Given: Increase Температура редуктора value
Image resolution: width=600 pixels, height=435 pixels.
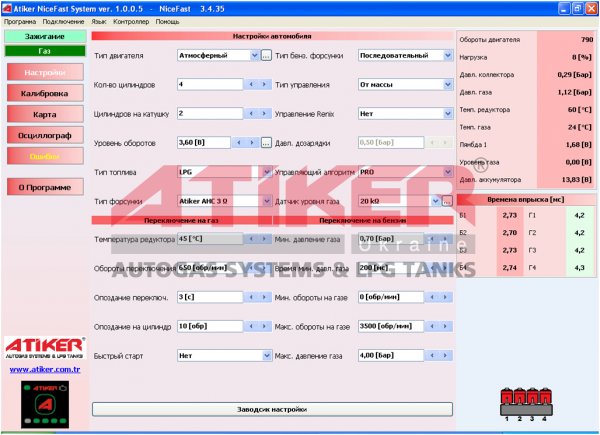Looking at the screenshot, I should [264, 239].
